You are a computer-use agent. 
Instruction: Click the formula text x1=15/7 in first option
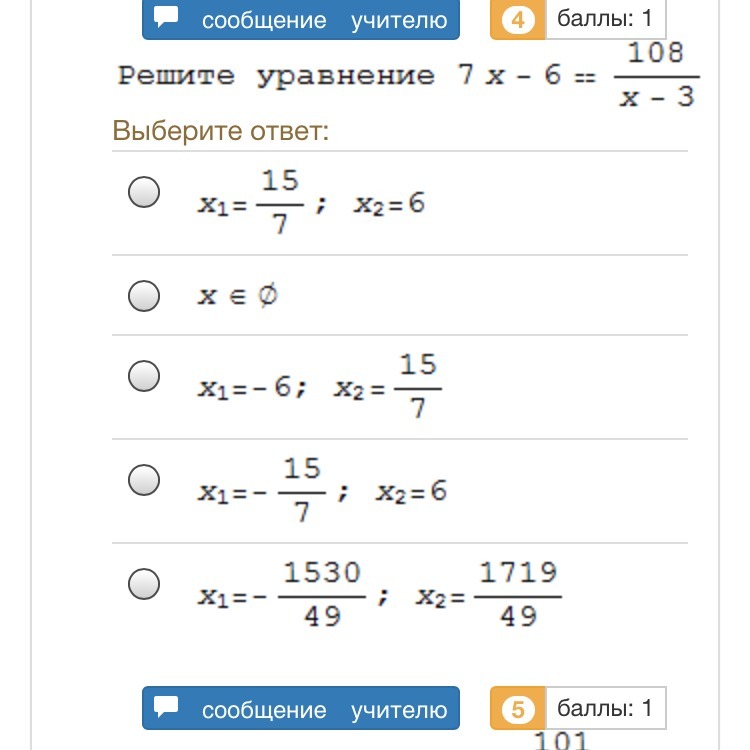click(x=251, y=202)
